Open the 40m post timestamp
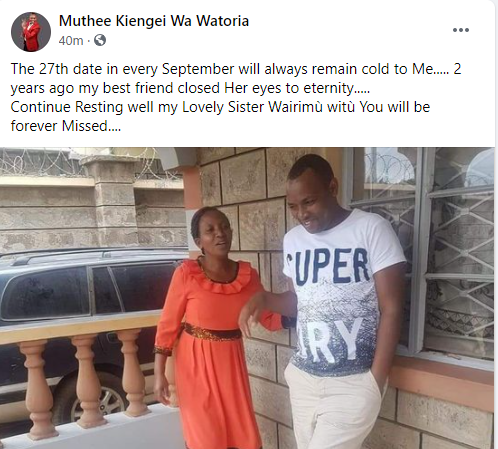The height and width of the screenshot is (449, 498). (x=71, y=41)
